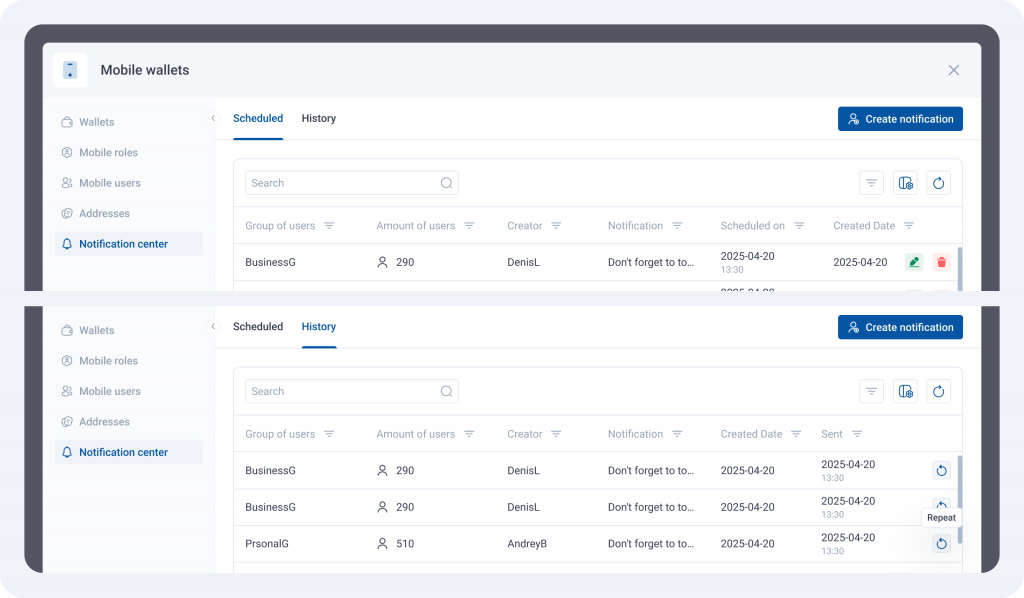
Task: Click the red delete trash icon
Action: 941,262
